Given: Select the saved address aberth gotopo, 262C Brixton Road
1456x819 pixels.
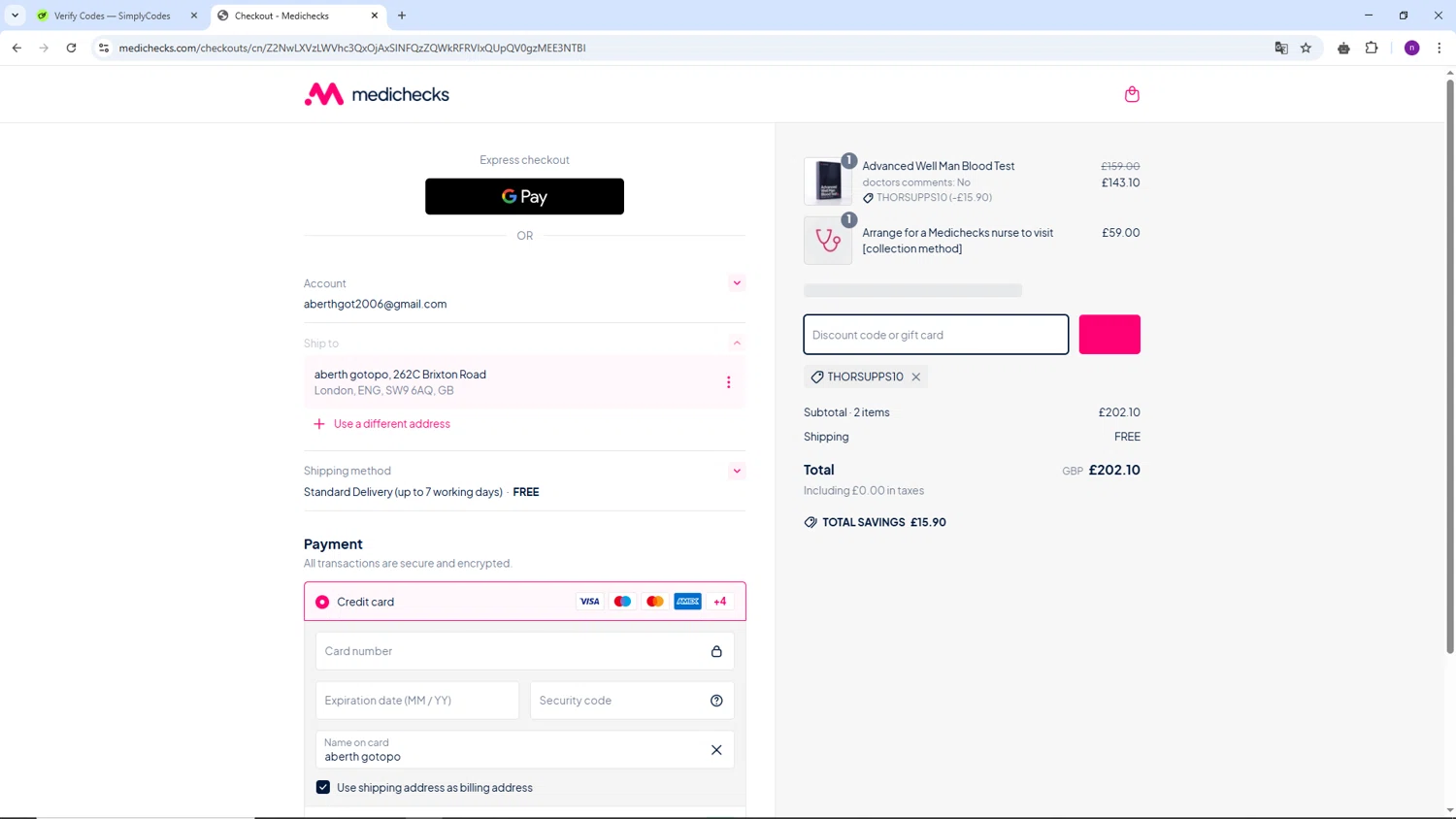Looking at the screenshot, I should tap(525, 382).
